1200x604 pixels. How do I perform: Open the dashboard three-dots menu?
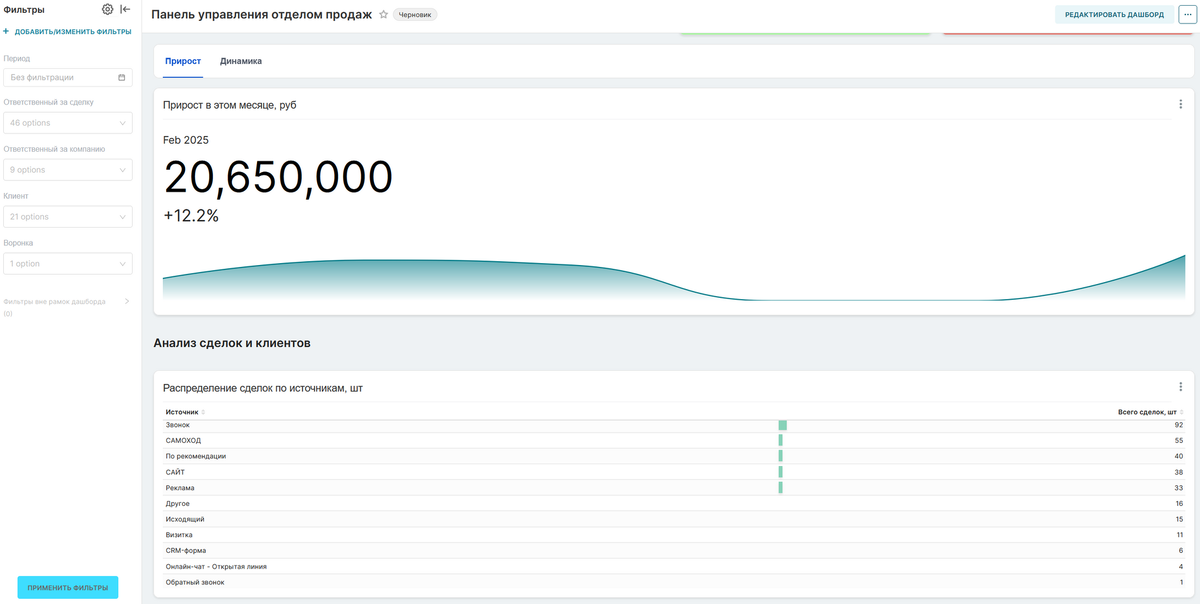pos(1187,15)
